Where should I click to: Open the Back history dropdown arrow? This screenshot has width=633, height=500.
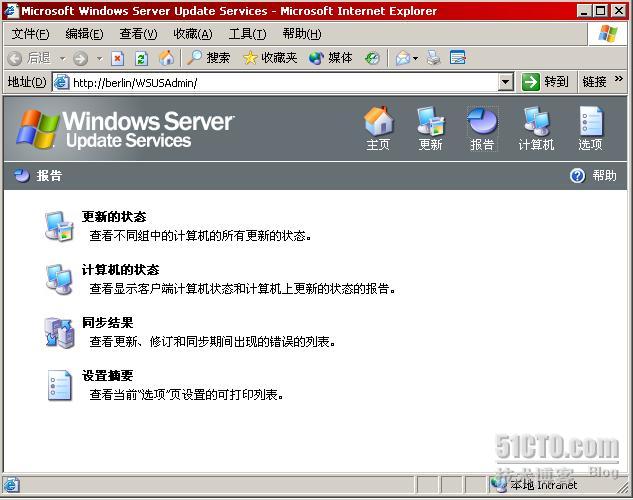pos(62,59)
